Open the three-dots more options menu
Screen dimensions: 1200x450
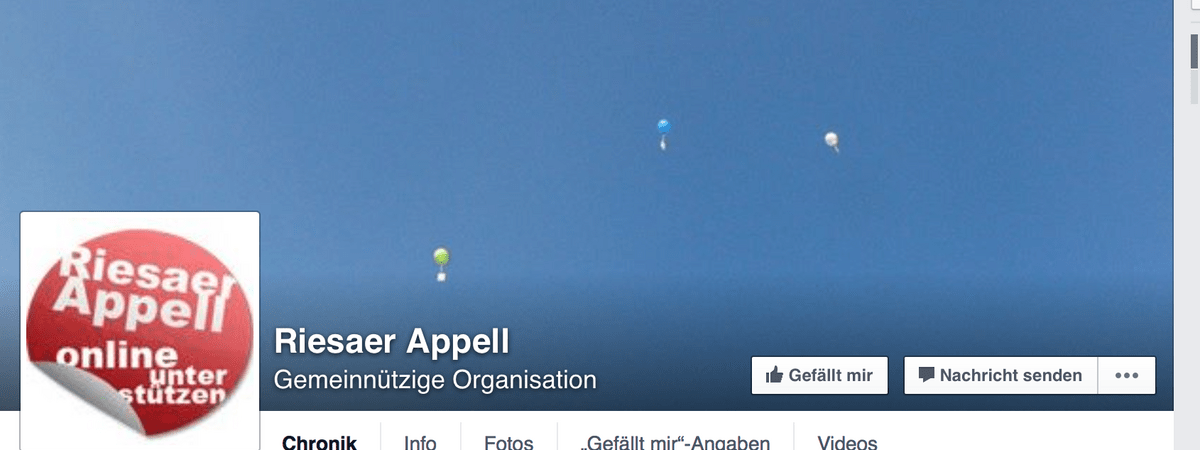tap(1127, 375)
